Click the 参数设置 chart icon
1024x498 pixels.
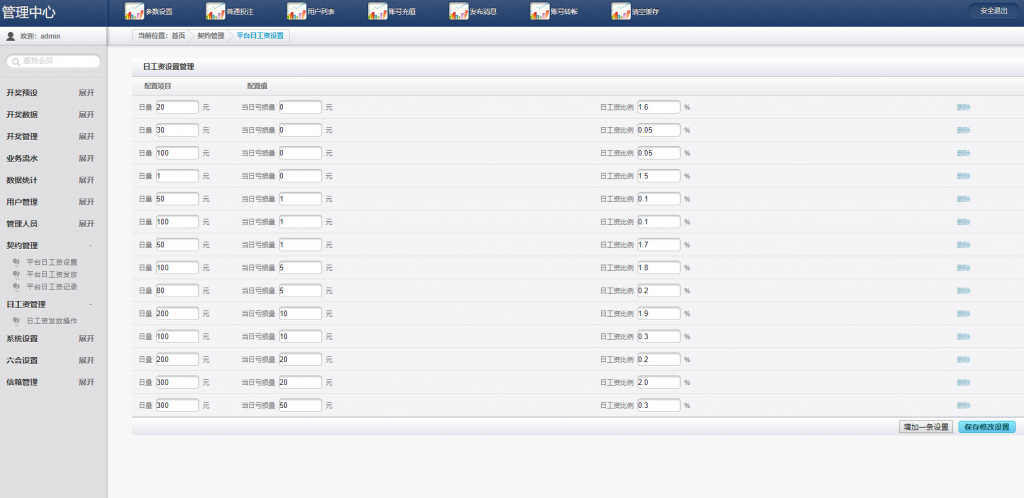click(135, 12)
